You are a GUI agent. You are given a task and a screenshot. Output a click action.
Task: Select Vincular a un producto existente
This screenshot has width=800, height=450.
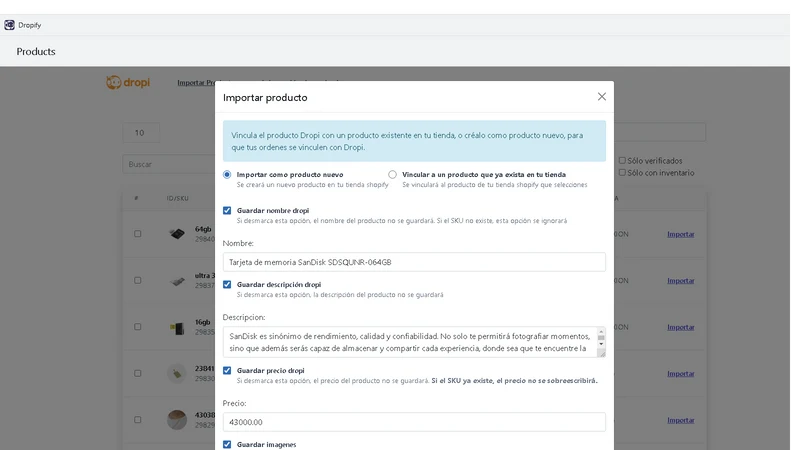392,174
